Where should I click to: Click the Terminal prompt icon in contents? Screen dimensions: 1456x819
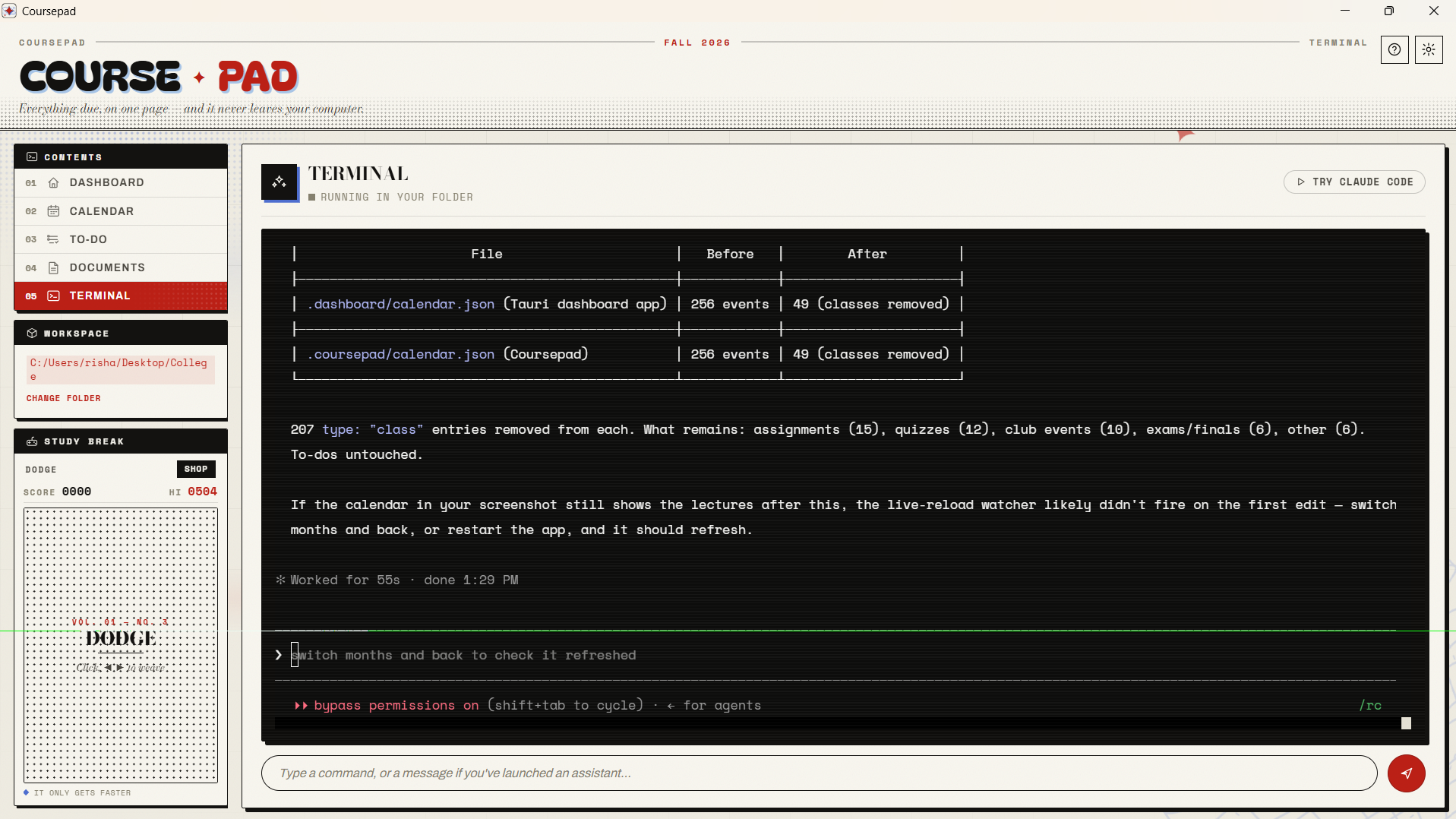tap(53, 296)
